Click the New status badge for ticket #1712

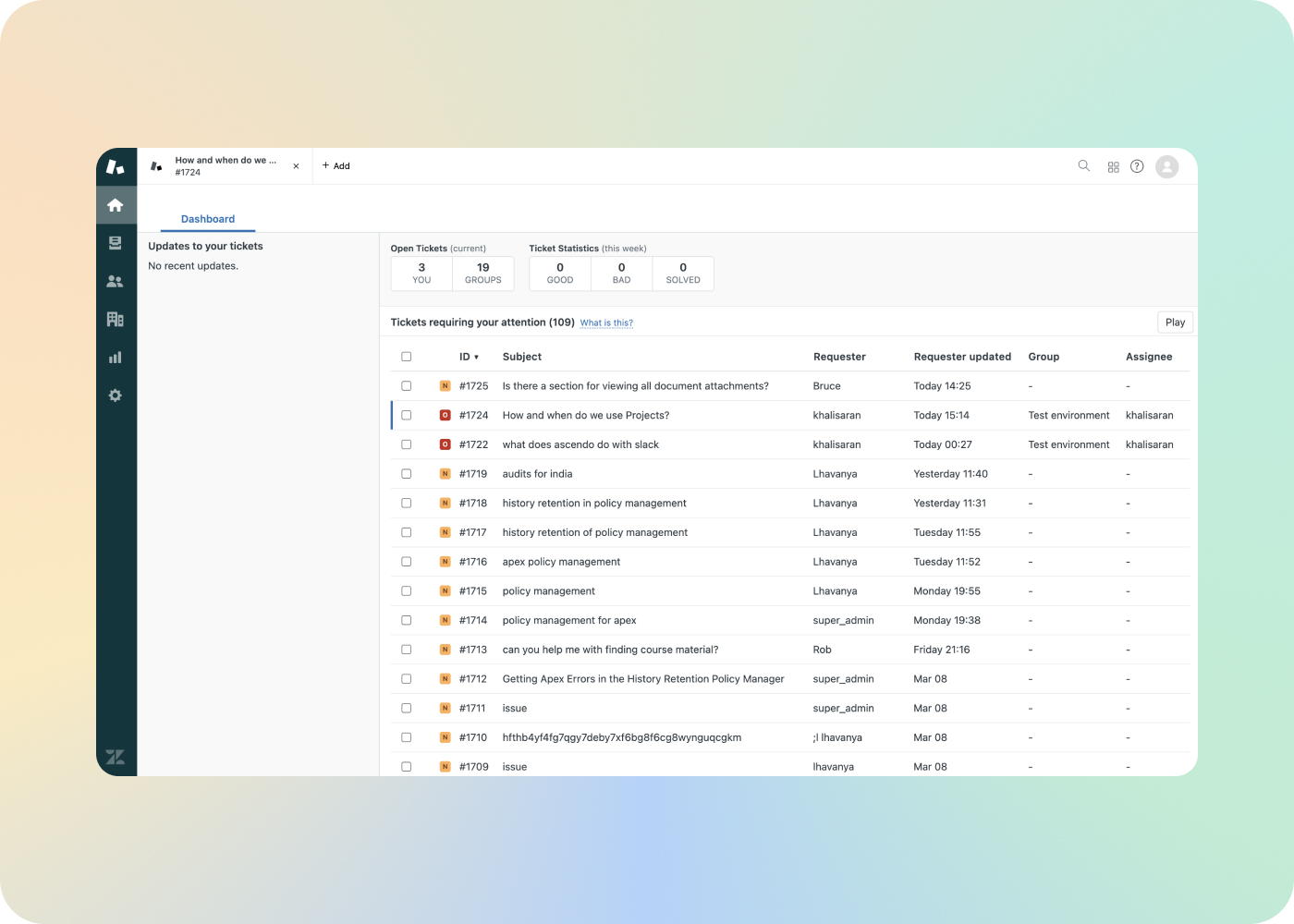tap(446, 679)
